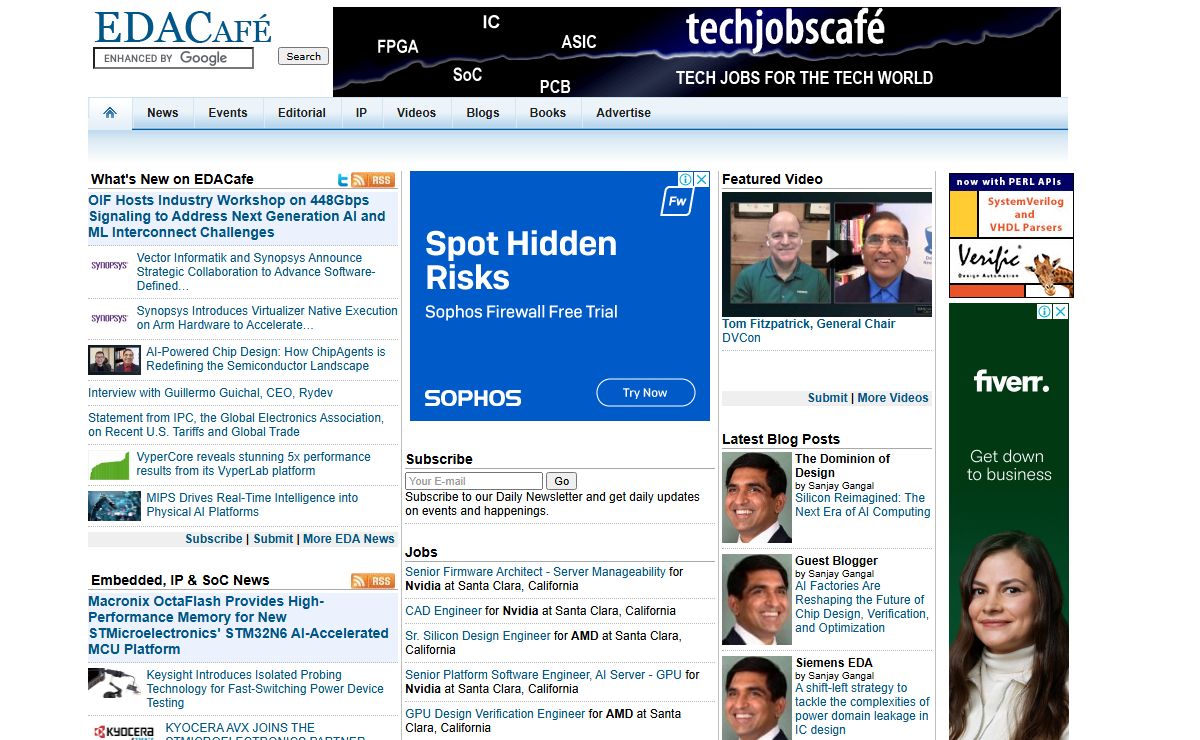
Task: Open Sophos AdChoices info icon
Action: (x=686, y=179)
